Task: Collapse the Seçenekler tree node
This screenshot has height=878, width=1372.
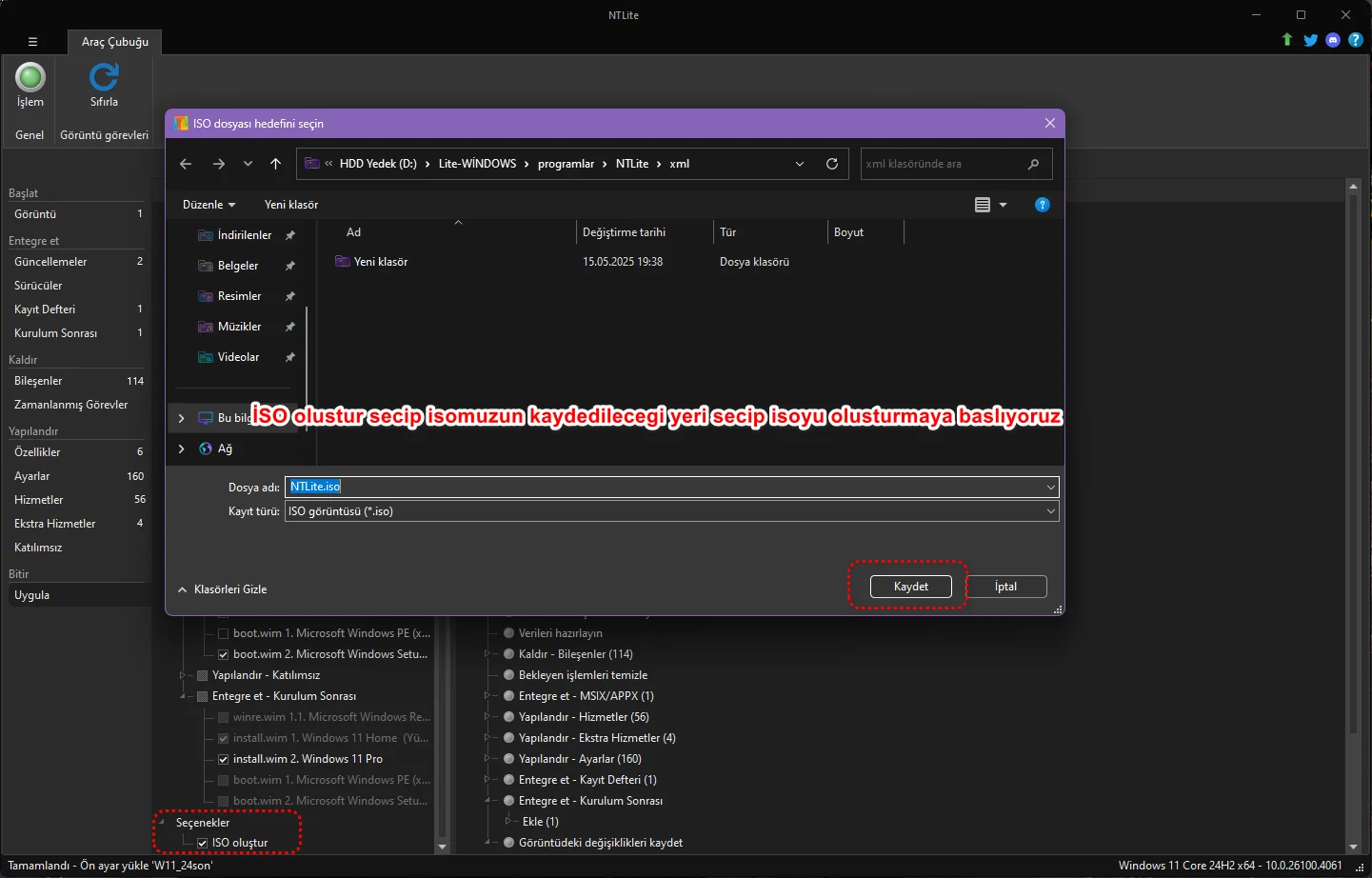Action: pyautogui.click(x=162, y=822)
